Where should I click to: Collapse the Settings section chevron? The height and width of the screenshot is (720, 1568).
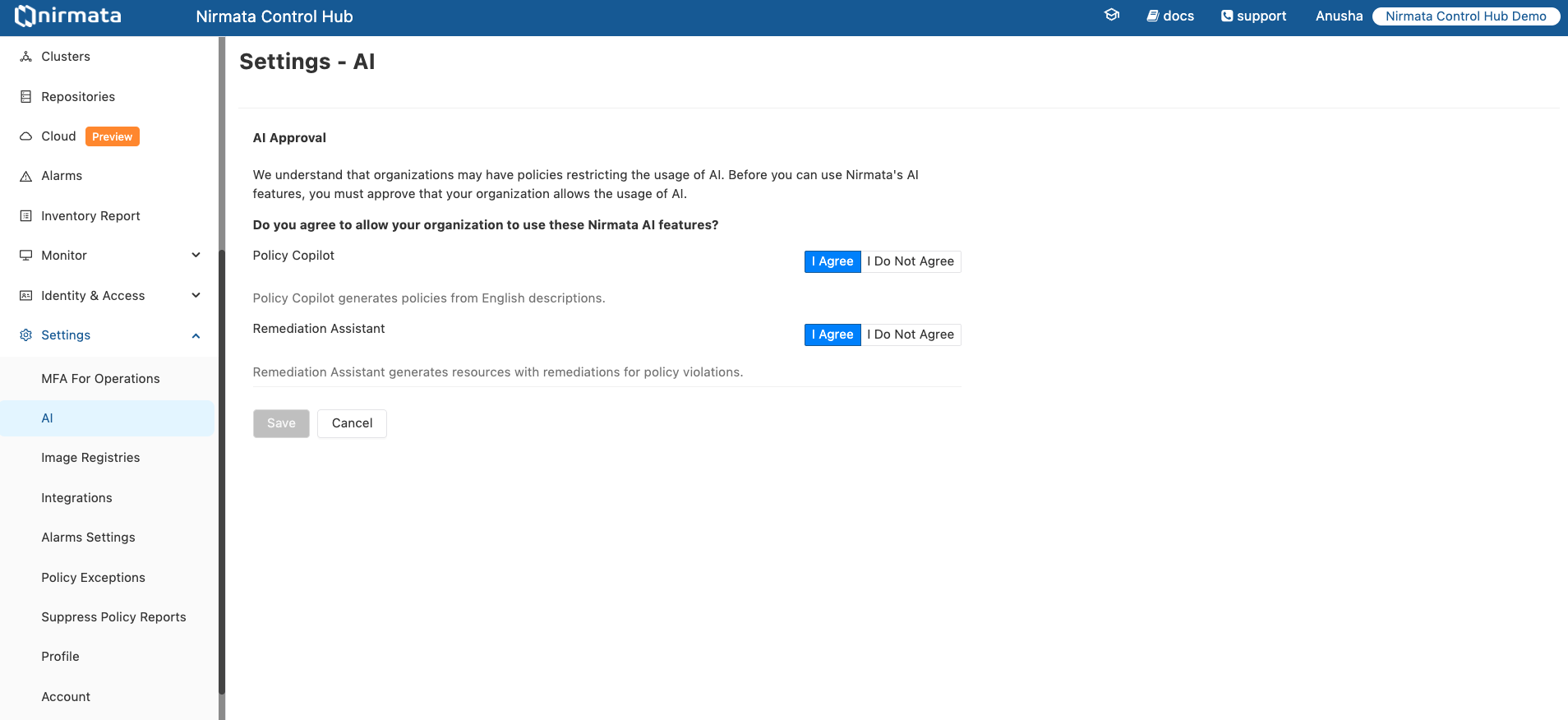[196, 335]
